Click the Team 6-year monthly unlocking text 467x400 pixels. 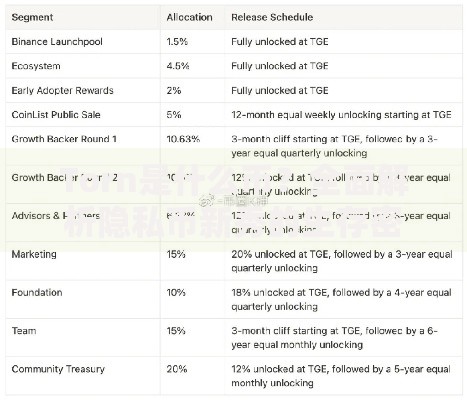click(334, 338)
